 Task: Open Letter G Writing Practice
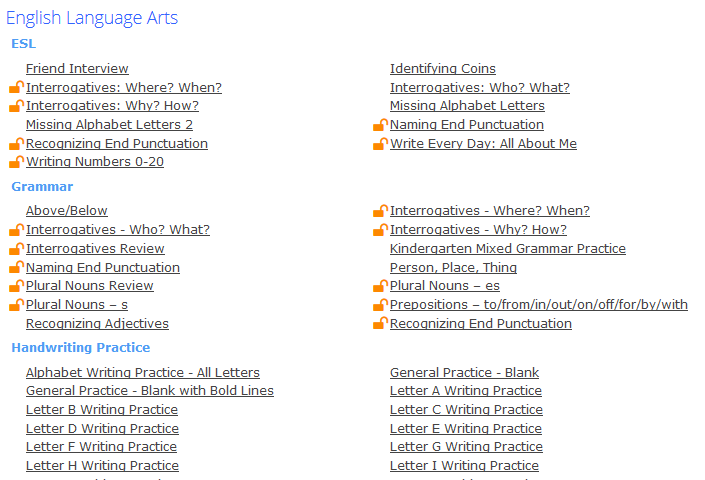coord(466,446)
